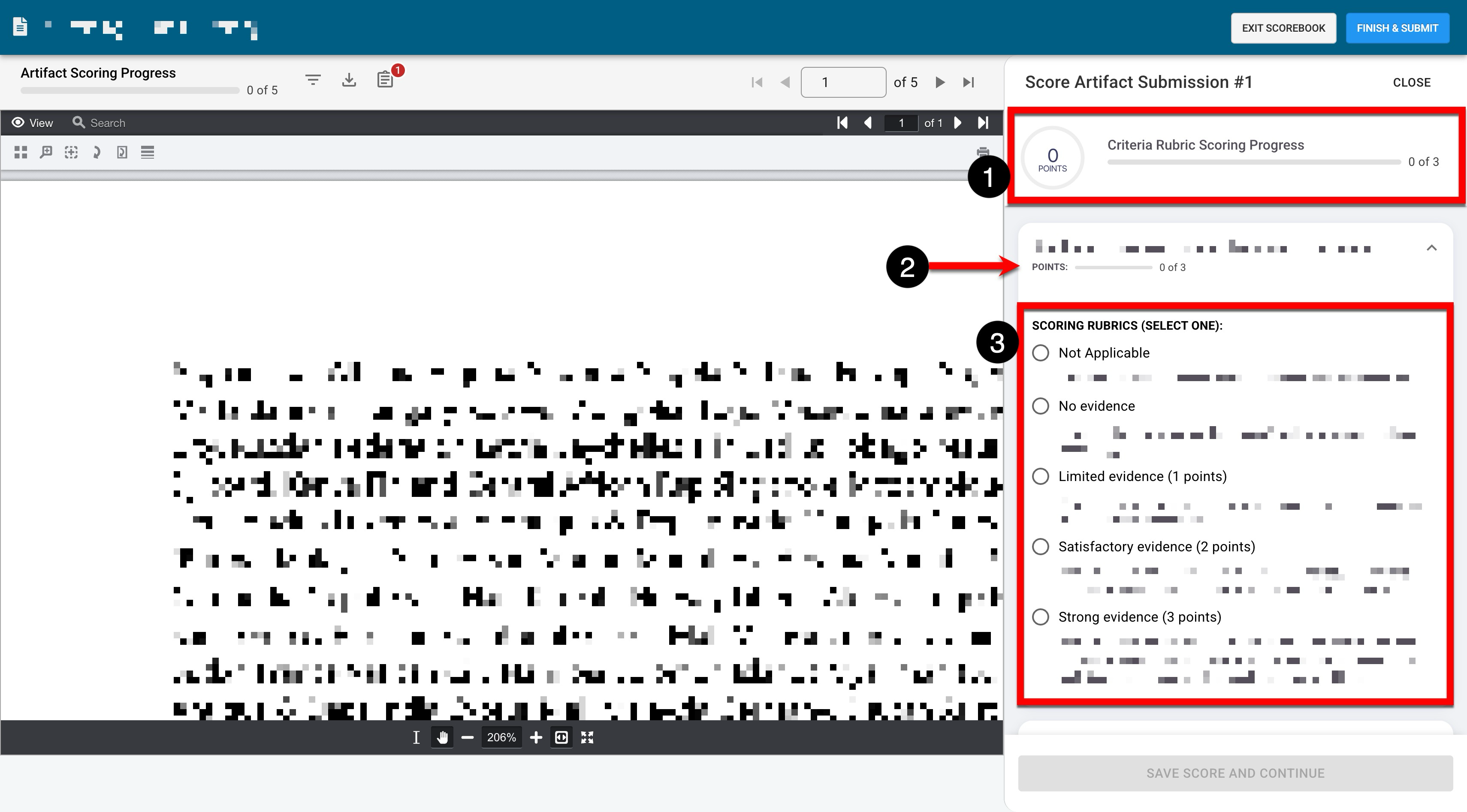Open the clipboard icon with notification badge

pyautogui.click(x=386, y=80)
